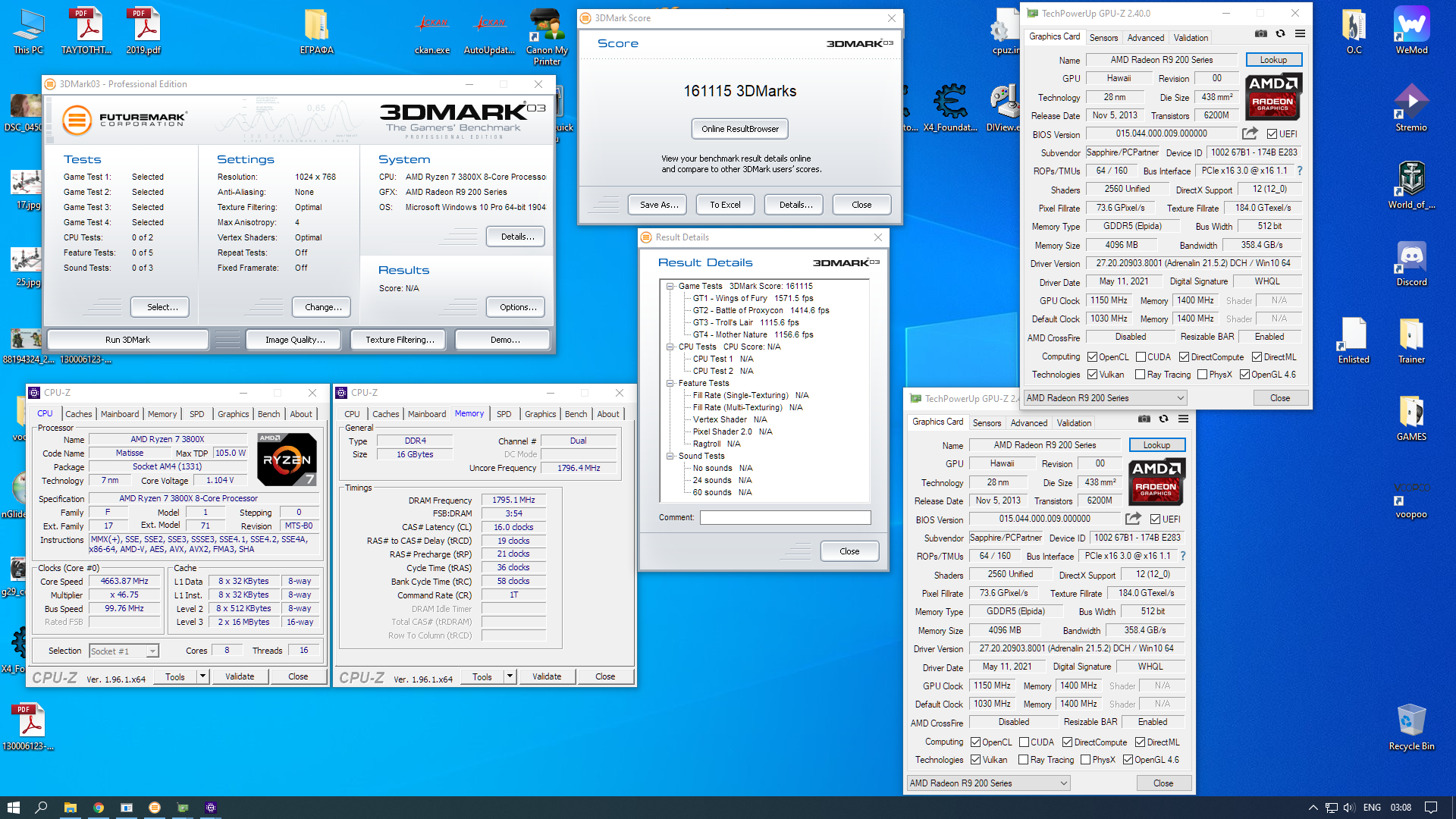Open File Explorer from taskbar

pyautogui.click(x=70, y=808)
